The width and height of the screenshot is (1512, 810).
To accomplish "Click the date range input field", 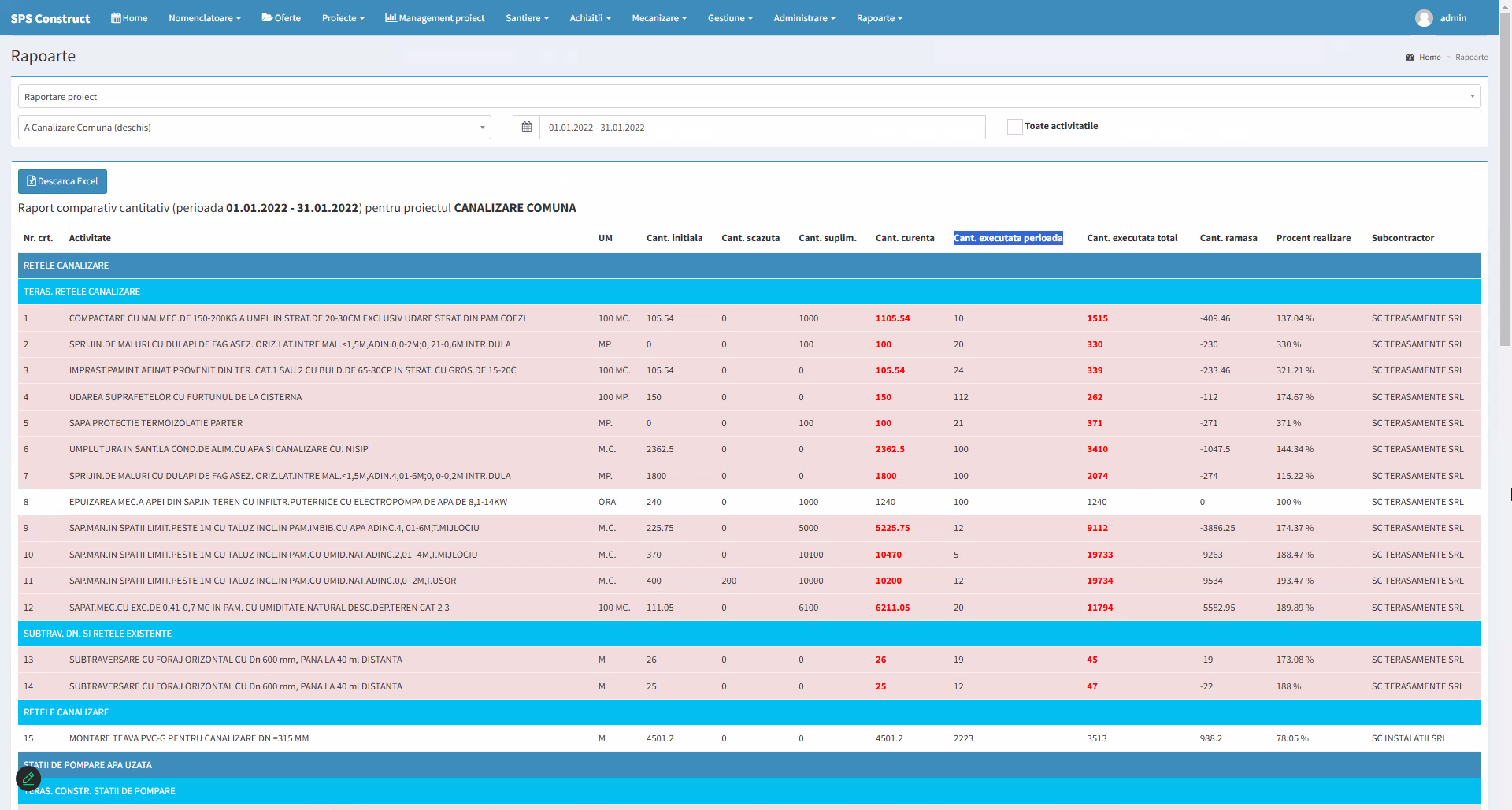I will pos(762,128).
